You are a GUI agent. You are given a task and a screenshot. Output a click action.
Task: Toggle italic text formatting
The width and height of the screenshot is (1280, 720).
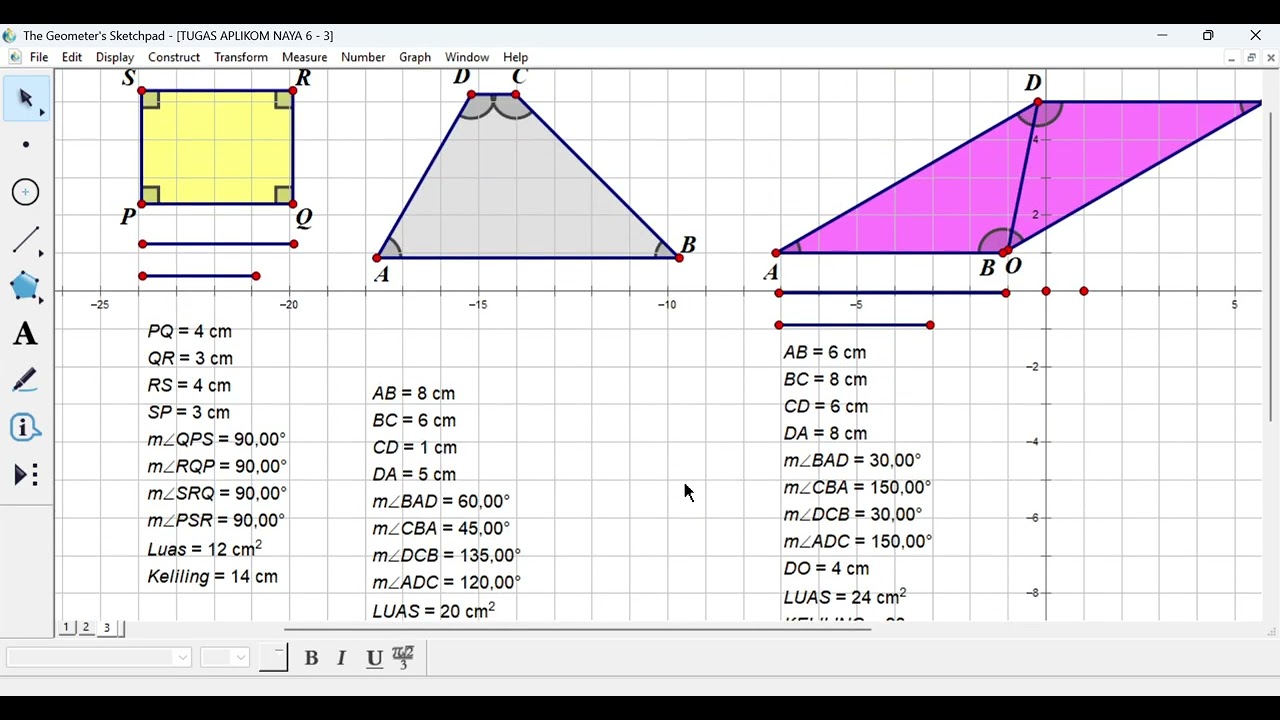click(x=341, y=658)
